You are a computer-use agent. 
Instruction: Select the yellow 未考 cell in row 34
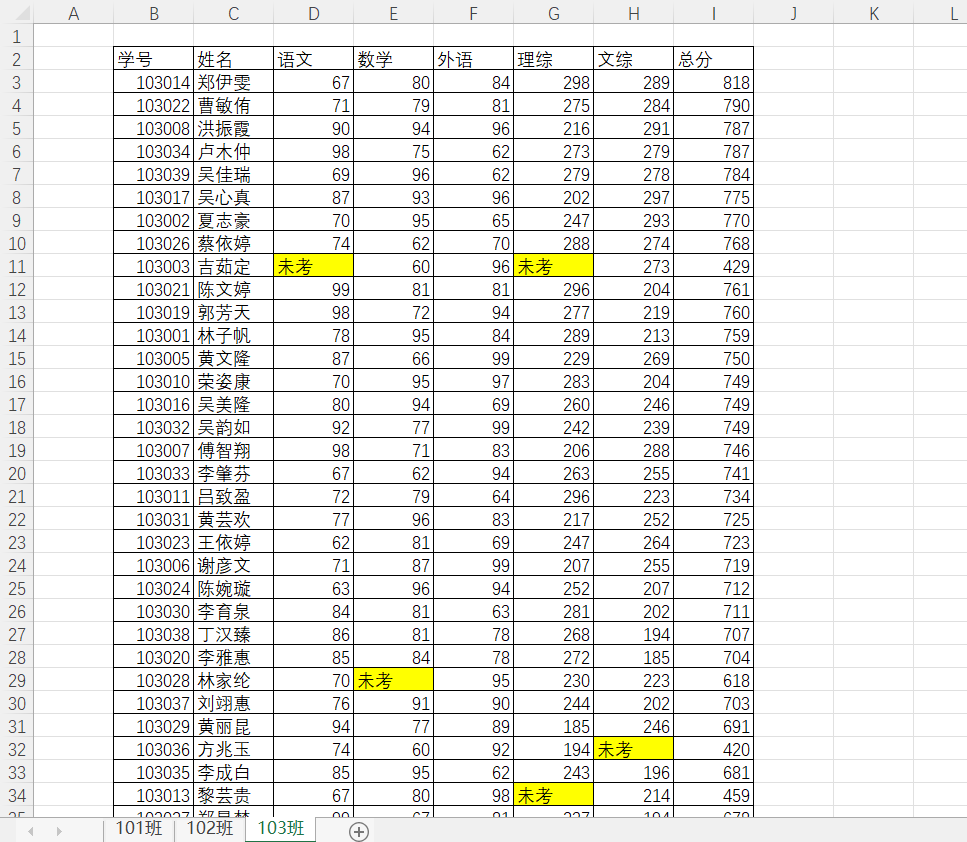pos(553,795)
